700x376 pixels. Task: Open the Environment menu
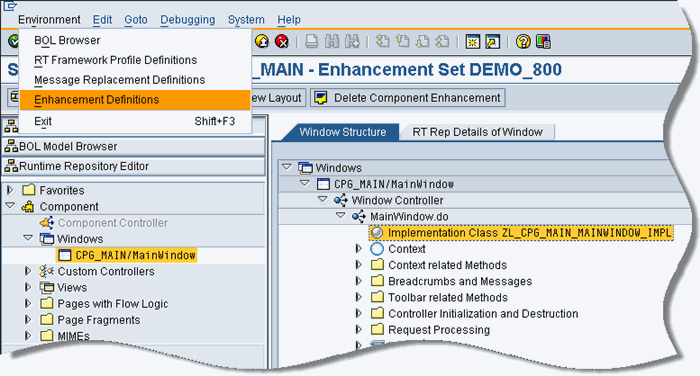click(49, 20)
